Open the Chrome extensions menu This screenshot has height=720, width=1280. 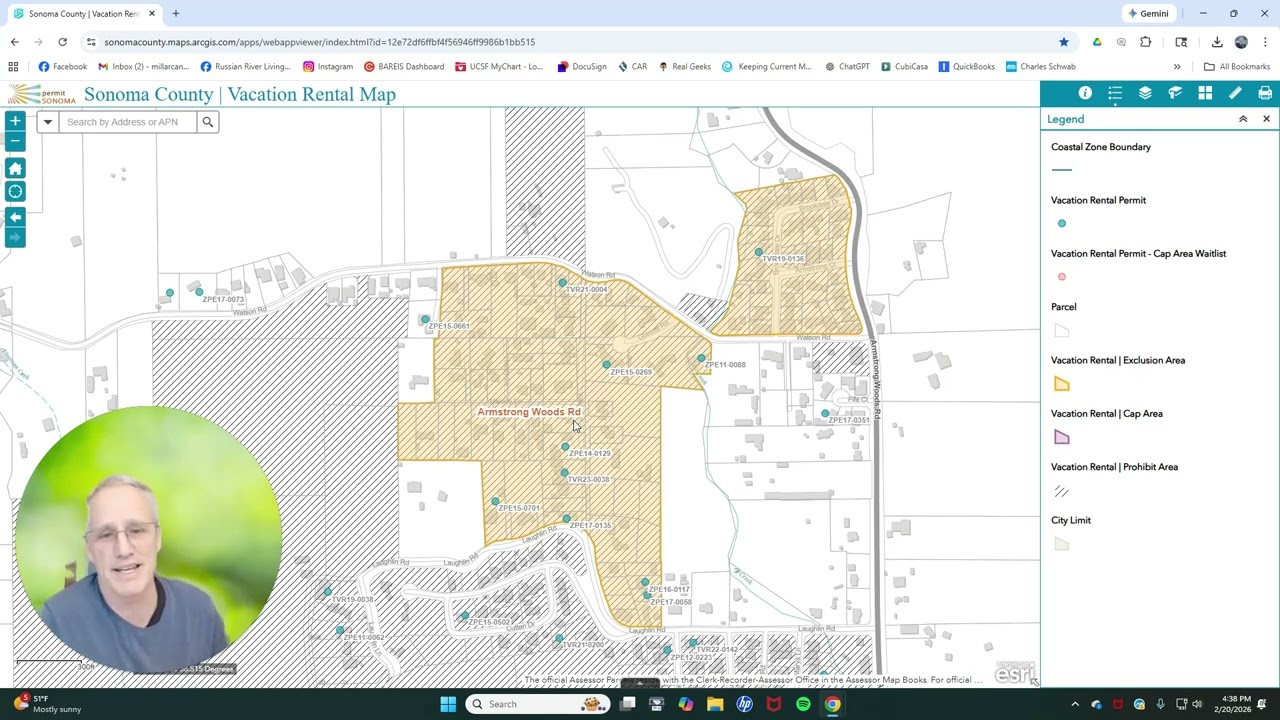pyautogui.click(x=1146, y=42)
